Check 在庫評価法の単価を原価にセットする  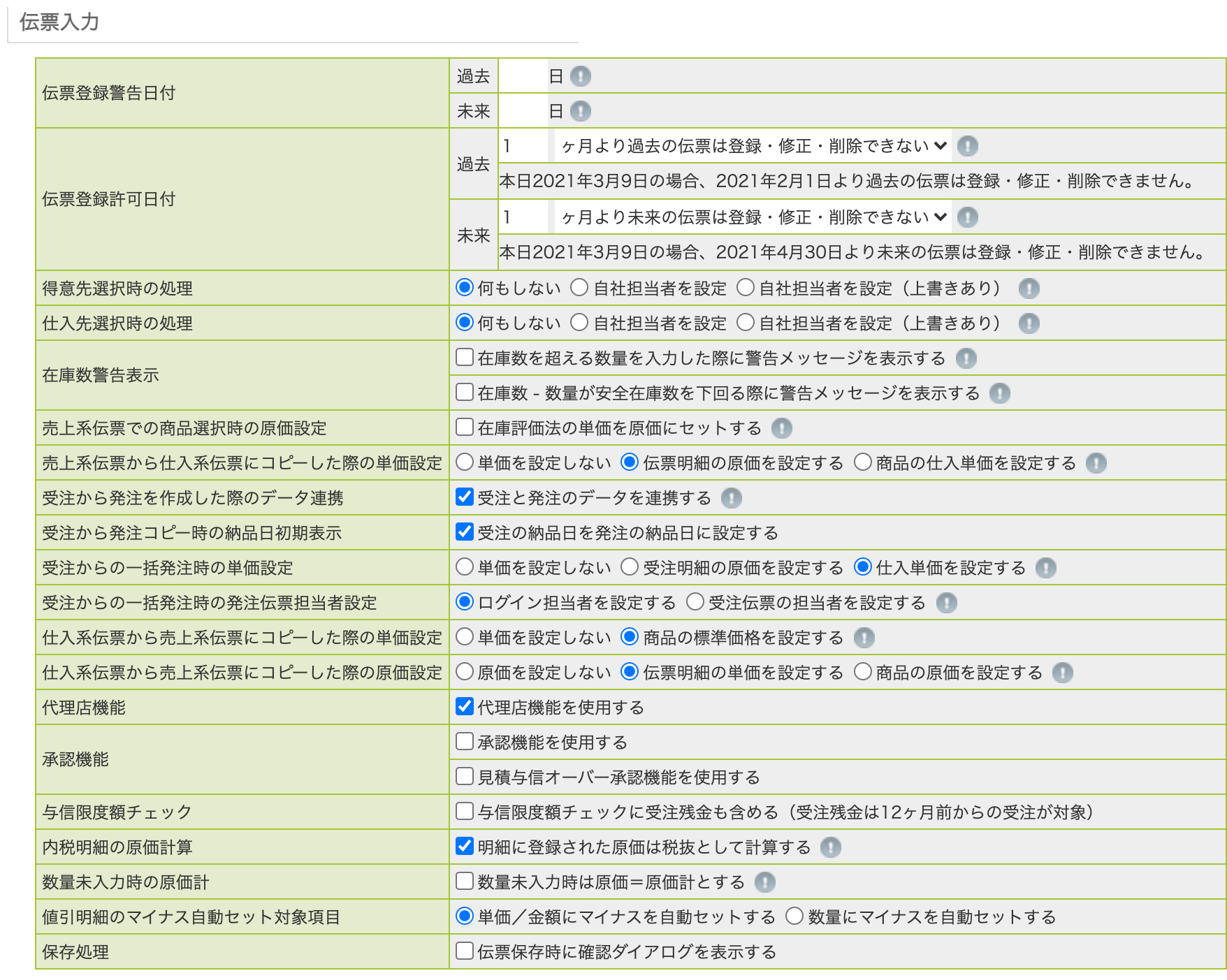(x=465, y=427)
